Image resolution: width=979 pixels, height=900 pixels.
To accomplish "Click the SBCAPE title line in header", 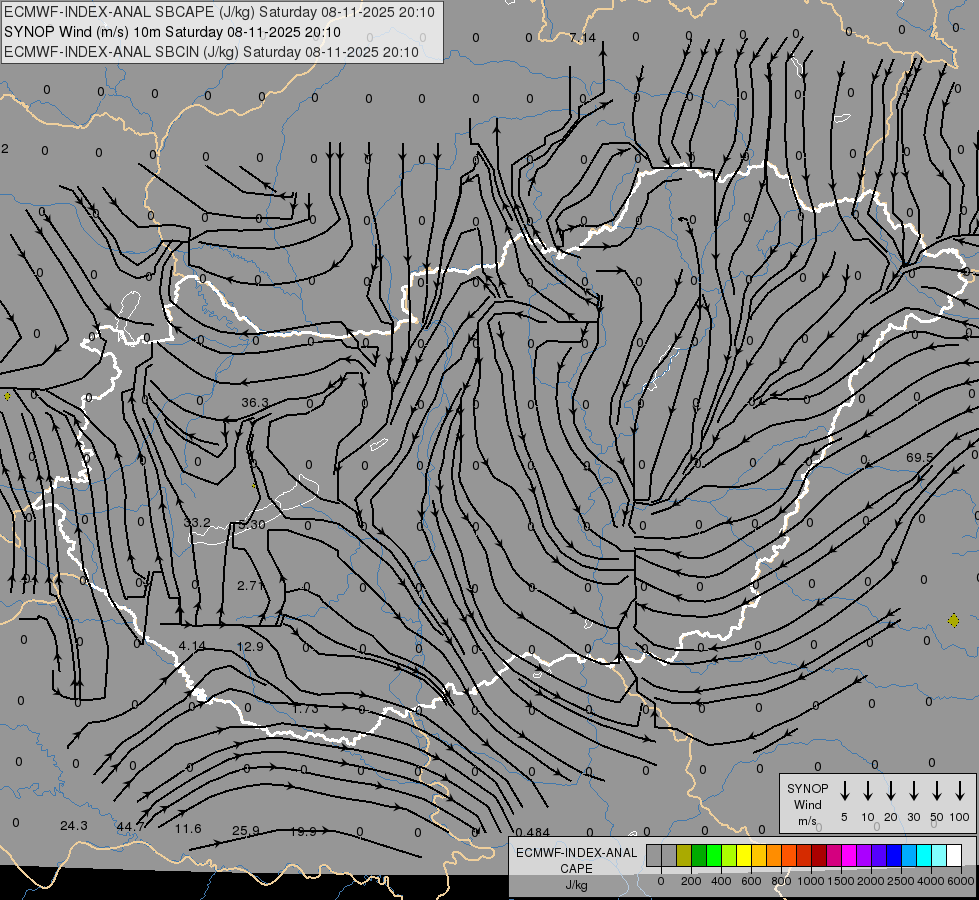I will point(219,12).
